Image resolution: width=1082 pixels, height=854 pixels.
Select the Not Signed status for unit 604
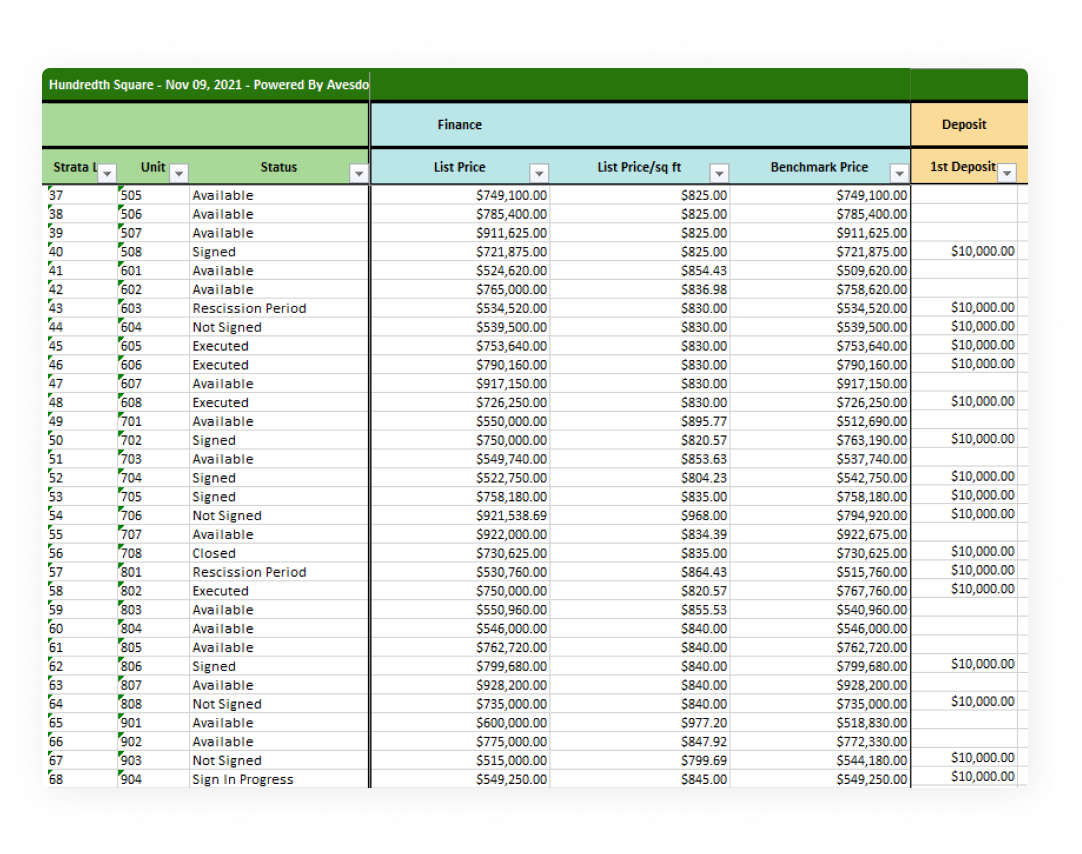pyautogui.click(x=279, y=327)
